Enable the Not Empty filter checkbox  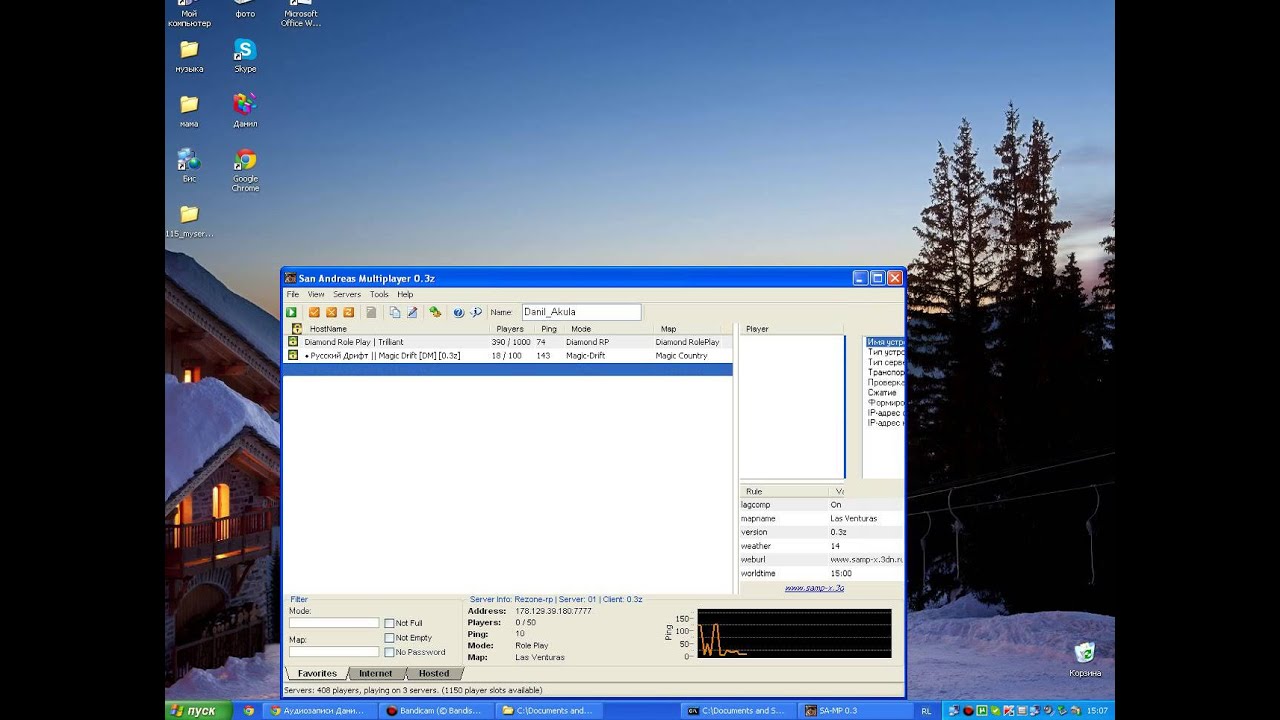click(x=389, y=637)
